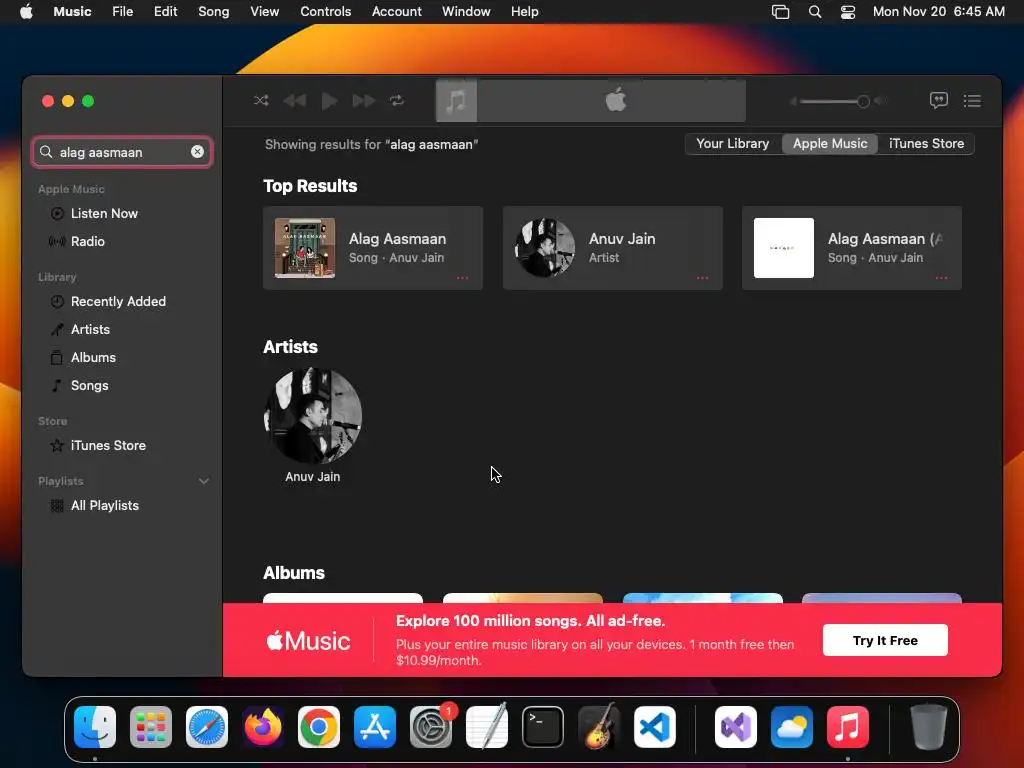Screen dimensions: 1024x768
Task: Launch Google Chrome from the Dock
Action: pyautogui.click(x=319, y=727)
